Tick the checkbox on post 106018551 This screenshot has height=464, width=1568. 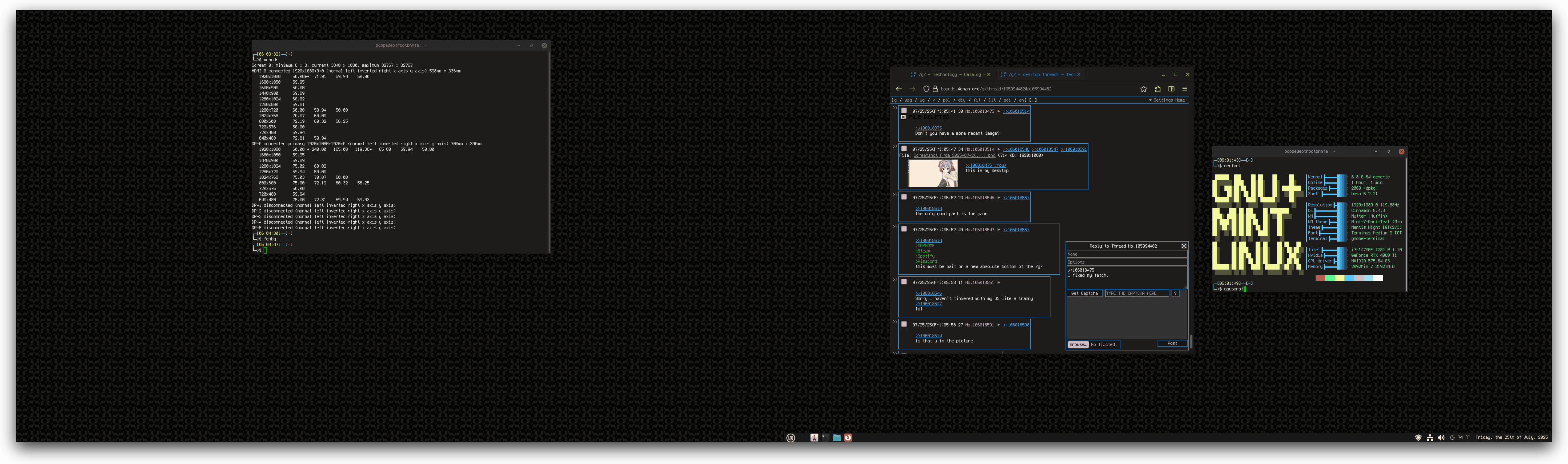pos(904,282)
